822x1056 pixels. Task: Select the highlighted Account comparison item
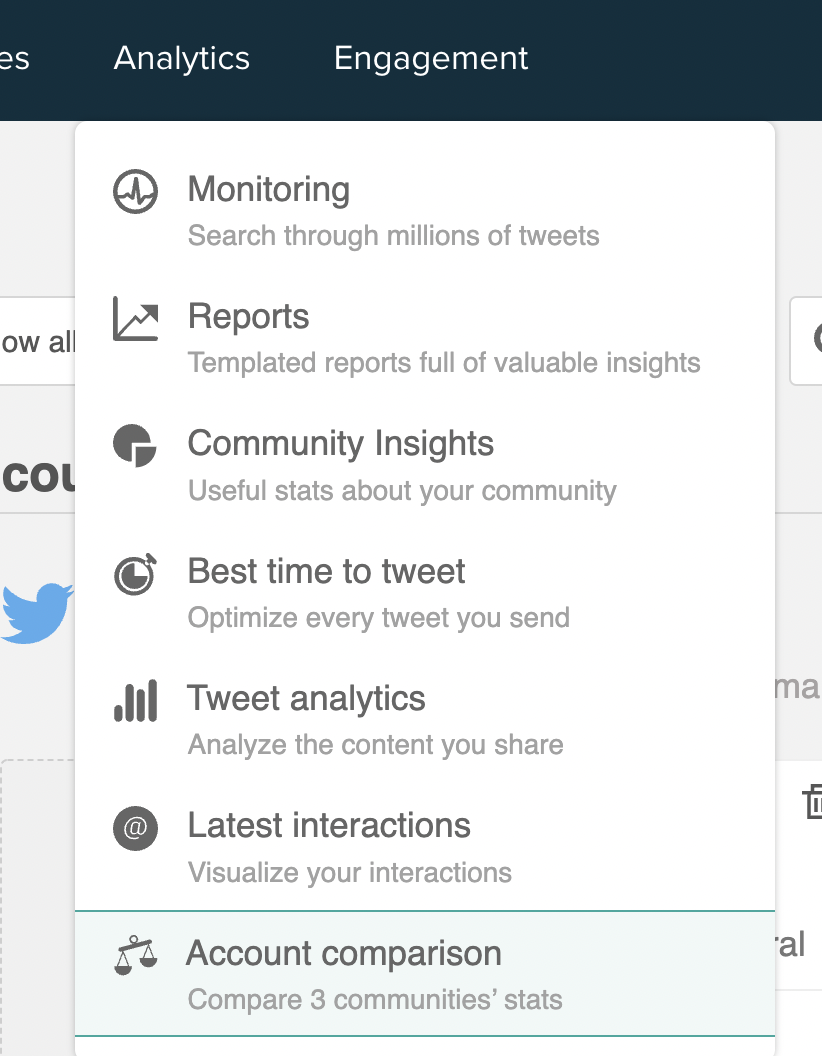(x=344, y=954)
